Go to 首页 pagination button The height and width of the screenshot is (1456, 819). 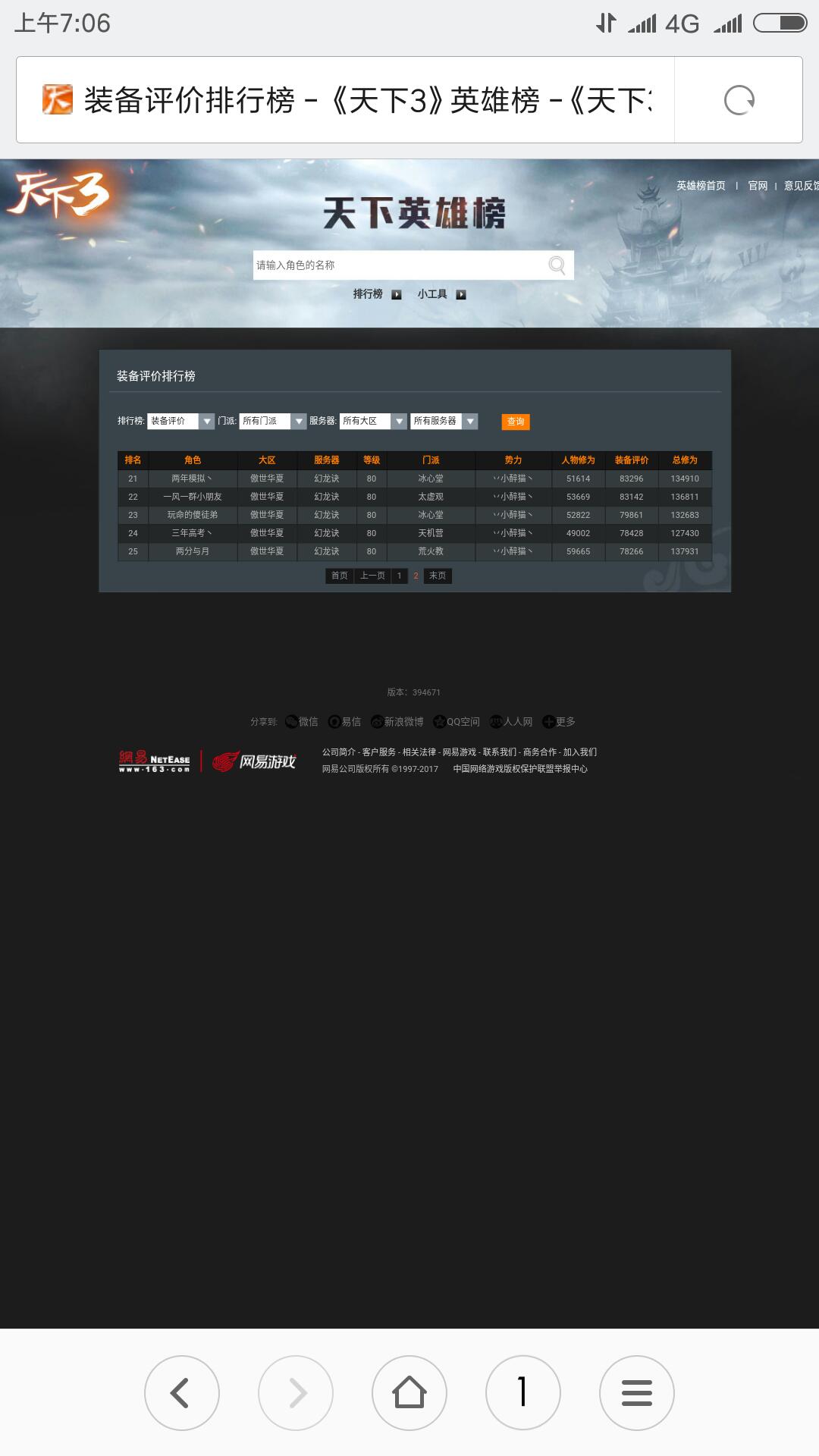[340, 576]
